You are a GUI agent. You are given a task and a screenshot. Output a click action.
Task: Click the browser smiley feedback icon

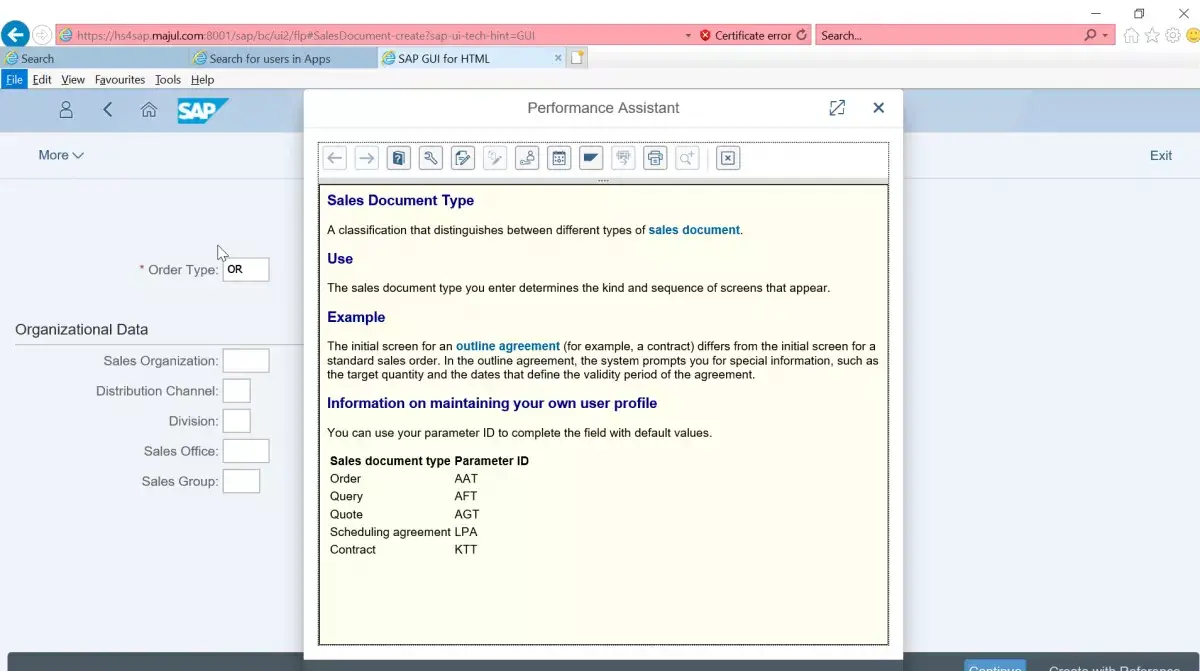coord(1191,35)
